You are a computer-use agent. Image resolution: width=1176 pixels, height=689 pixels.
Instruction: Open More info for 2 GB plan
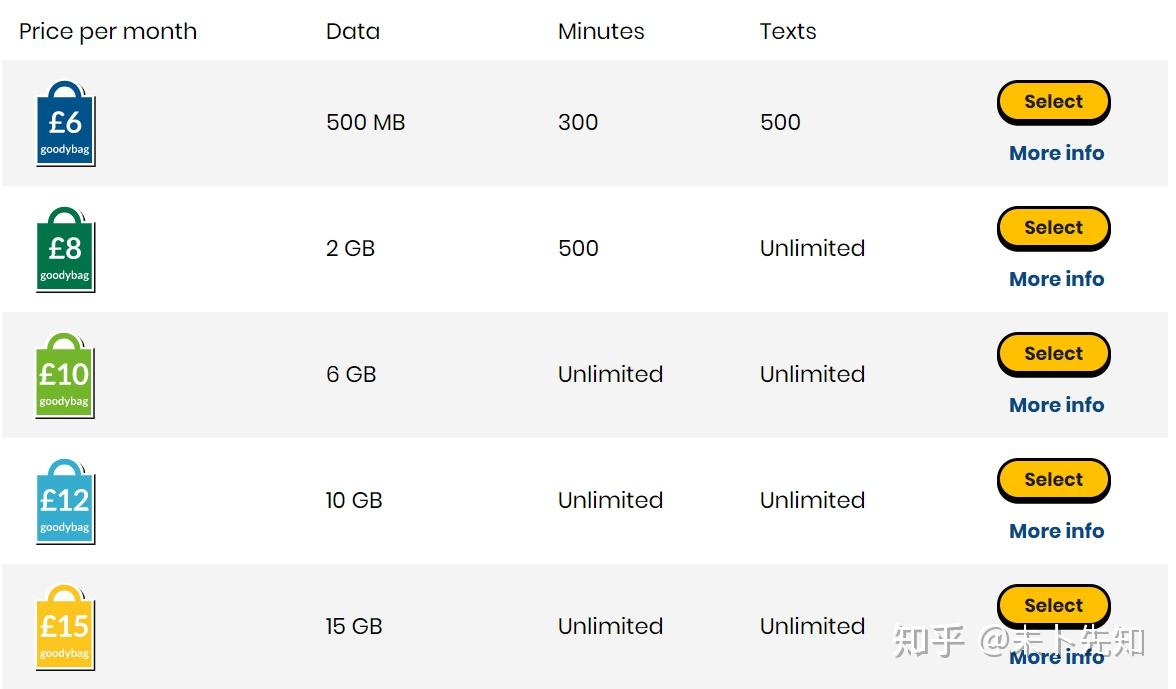[1056, 279]
